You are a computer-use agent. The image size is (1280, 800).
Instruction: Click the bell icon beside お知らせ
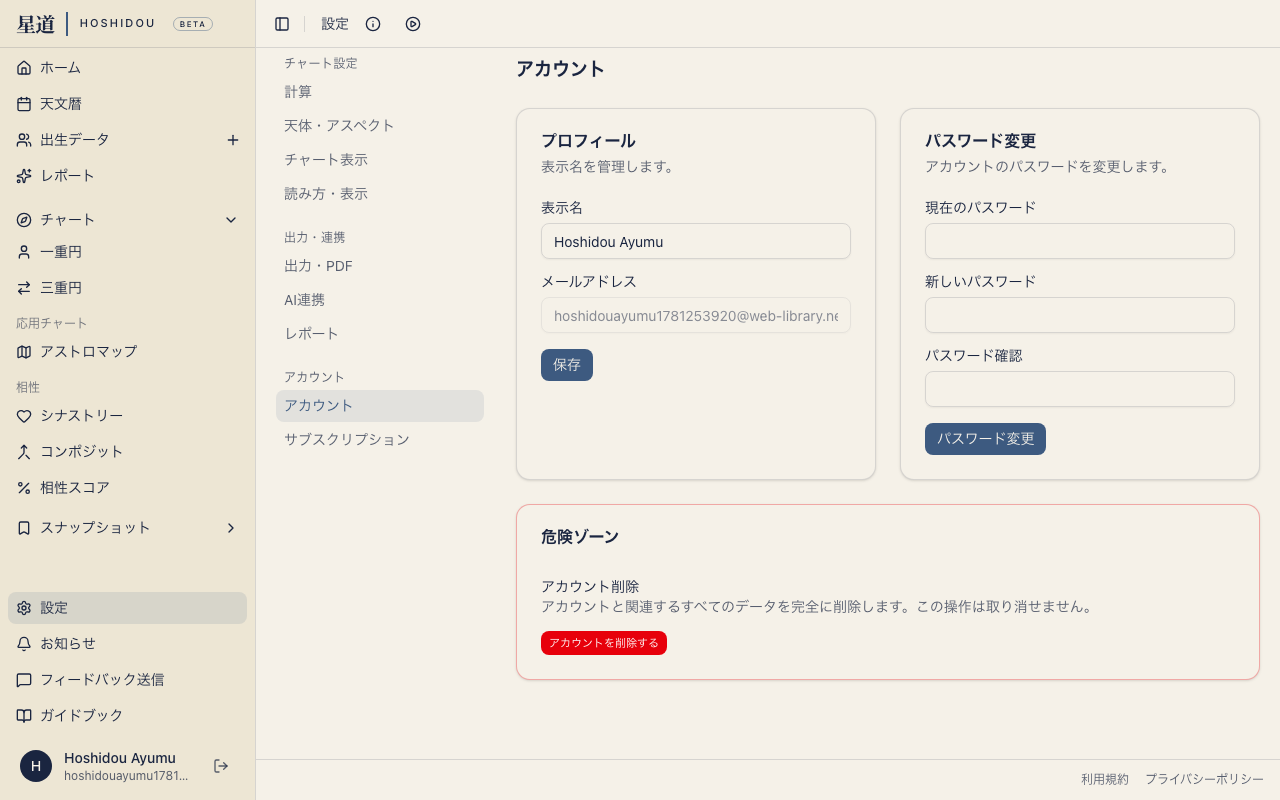tap(24, 644)
